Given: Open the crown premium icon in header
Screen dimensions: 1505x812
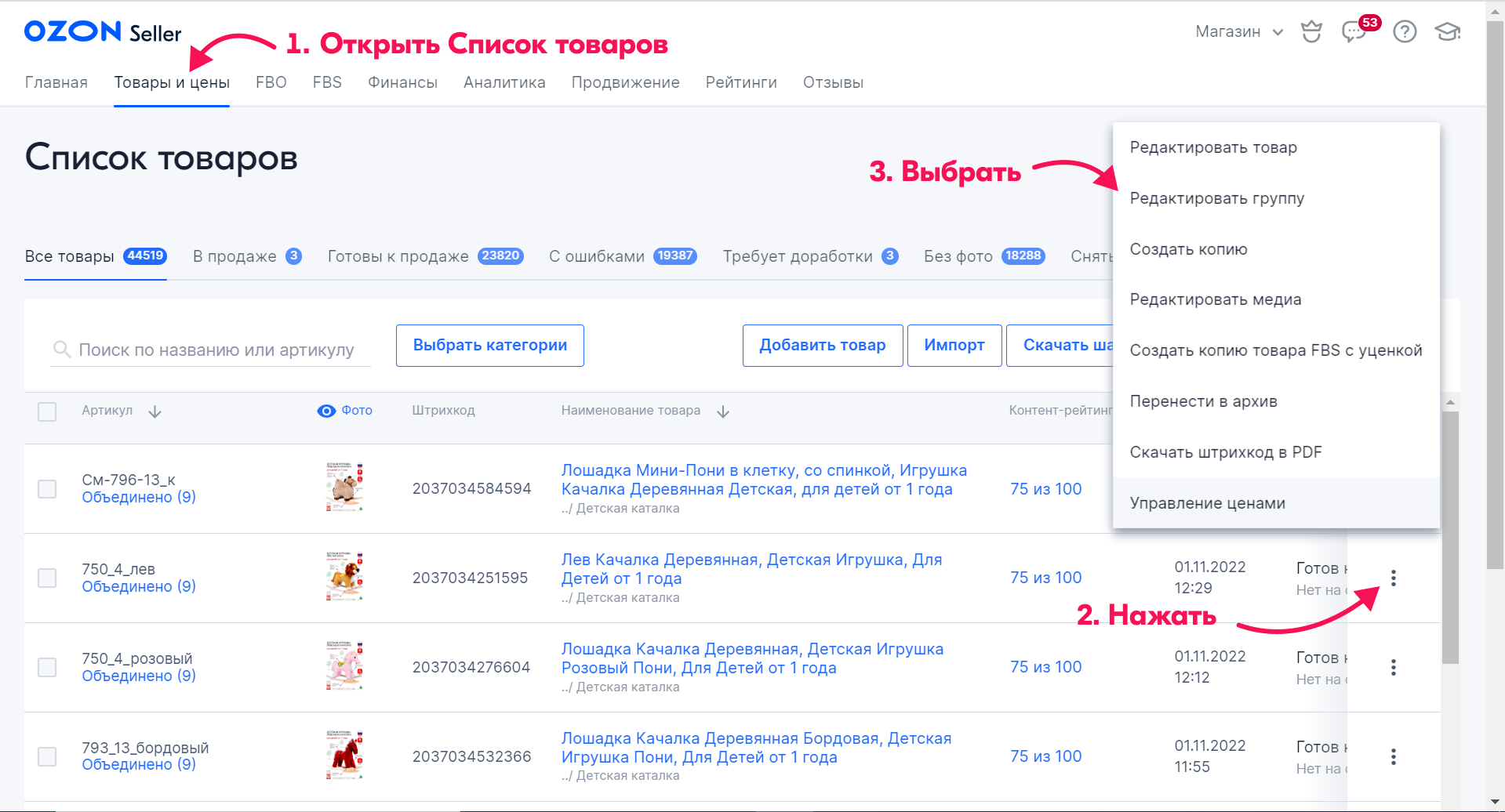Looking at the screenshot, I should point(1311,31).
